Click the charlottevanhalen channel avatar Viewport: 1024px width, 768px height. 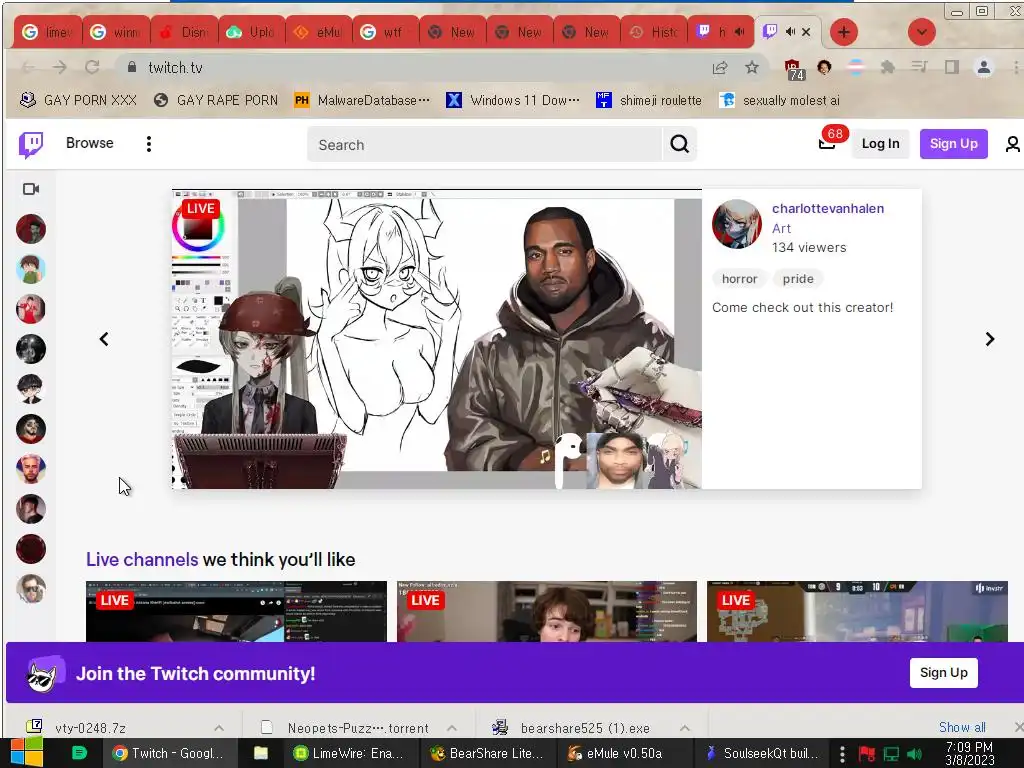pyautogui.click(x=737, y=225)
